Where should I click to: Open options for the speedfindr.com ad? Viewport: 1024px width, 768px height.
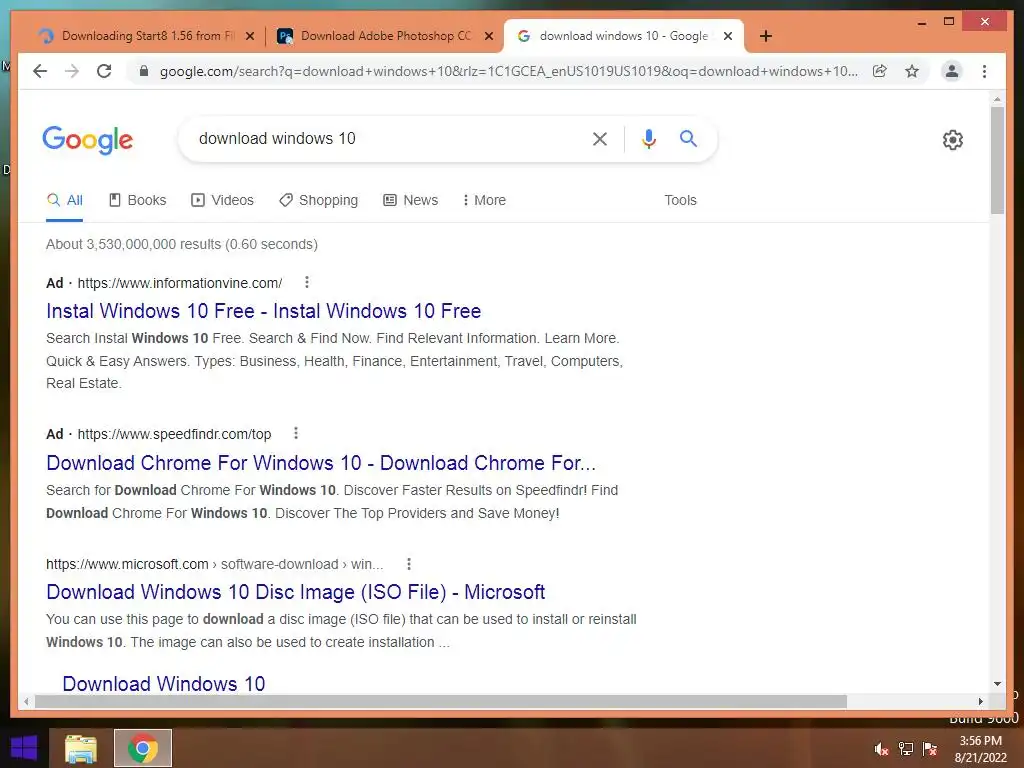pyautogui.click(x=296, y=434)
